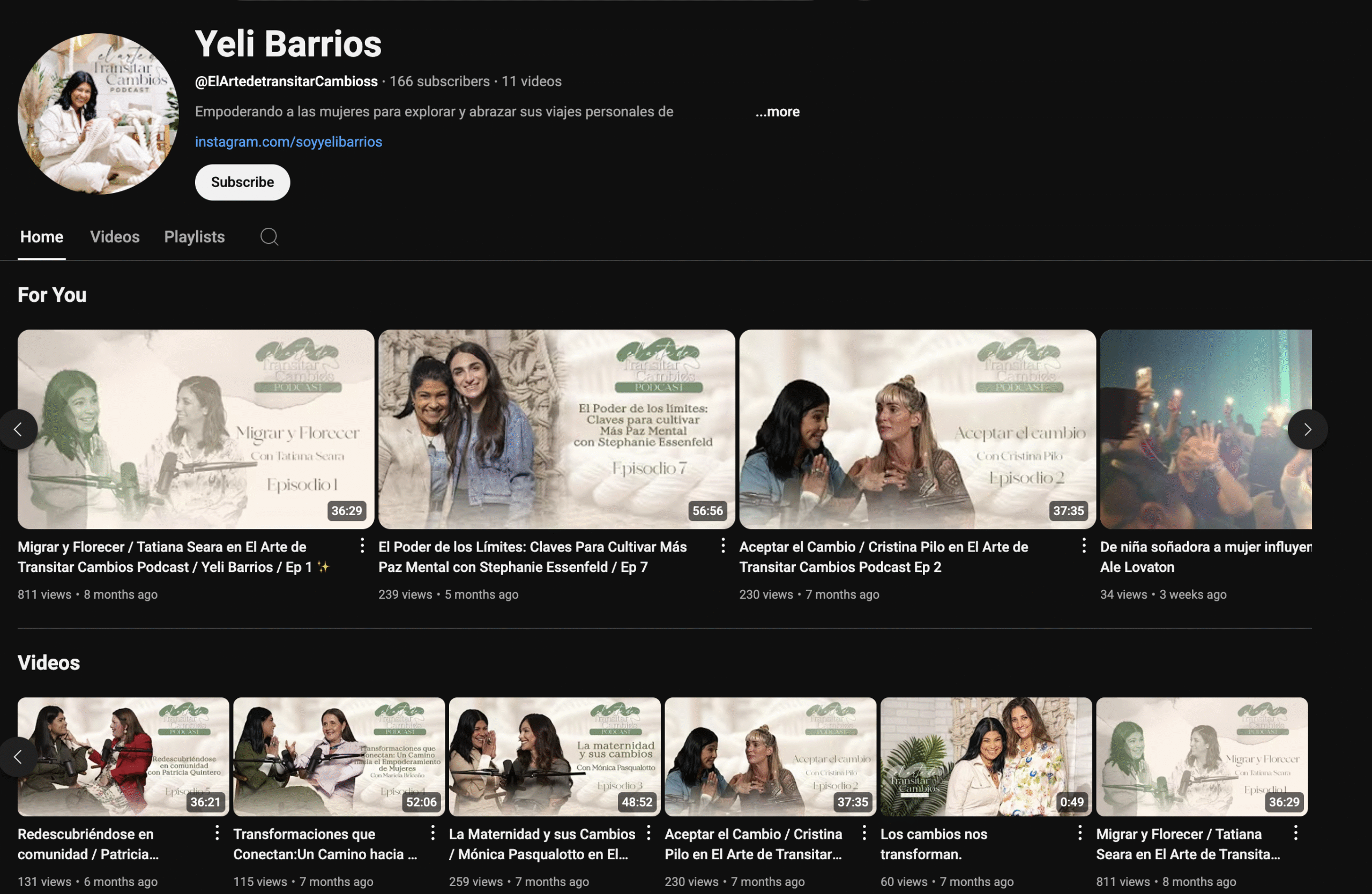1372x894 pixels.
Task: Open options for Los cambios nos transforman video
Action: pyautogui.click(x=1080, y=832)
